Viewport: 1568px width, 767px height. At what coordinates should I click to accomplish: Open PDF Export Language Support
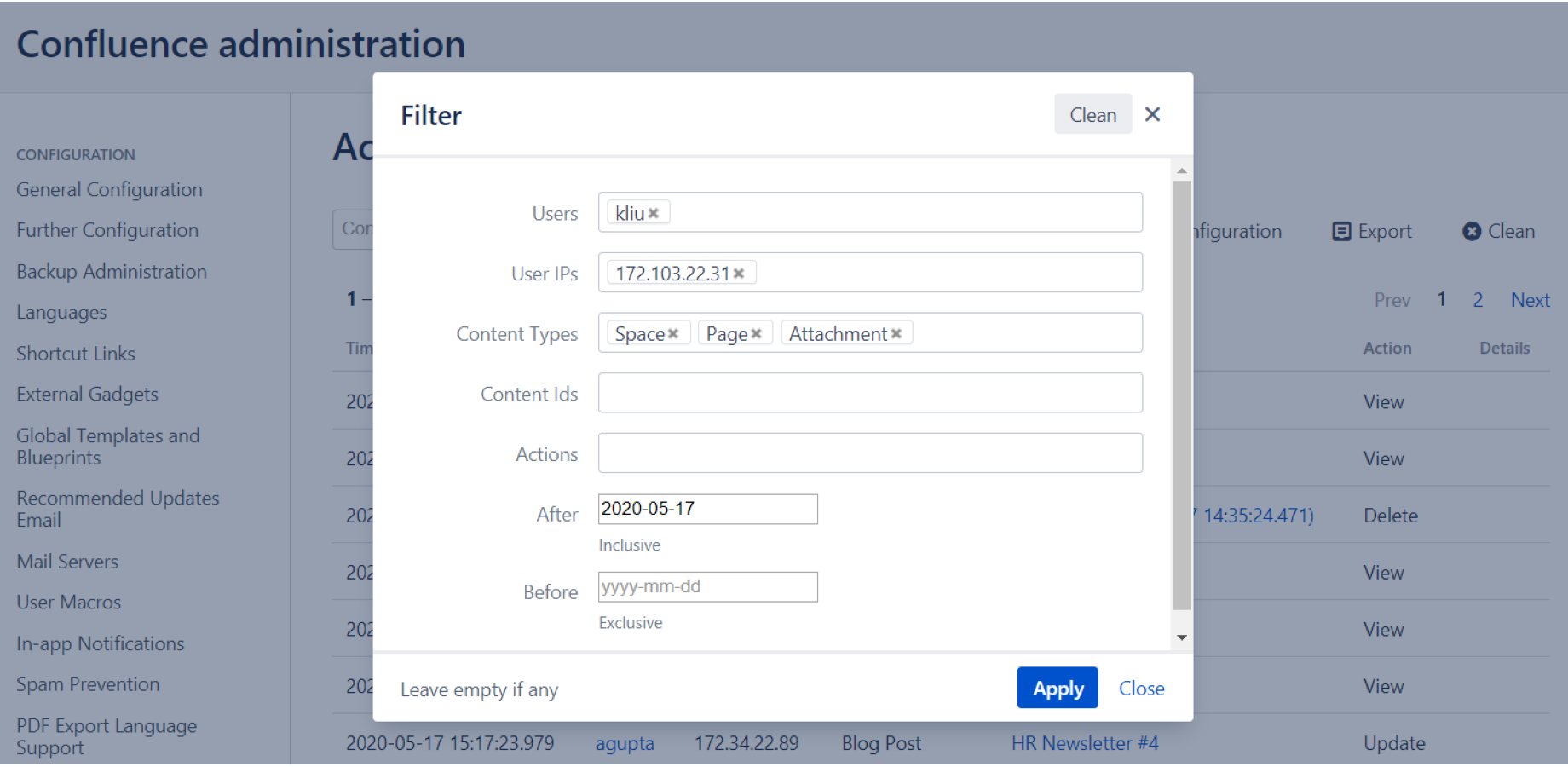pyautogui.click(x=107, y=736)
